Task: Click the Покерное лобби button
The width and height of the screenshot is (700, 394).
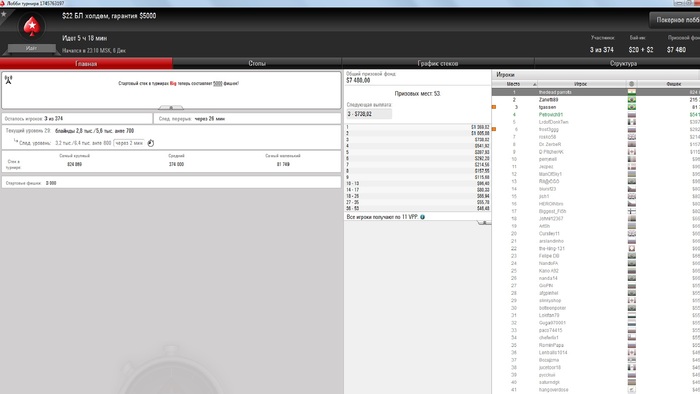Action: [675, 20]
